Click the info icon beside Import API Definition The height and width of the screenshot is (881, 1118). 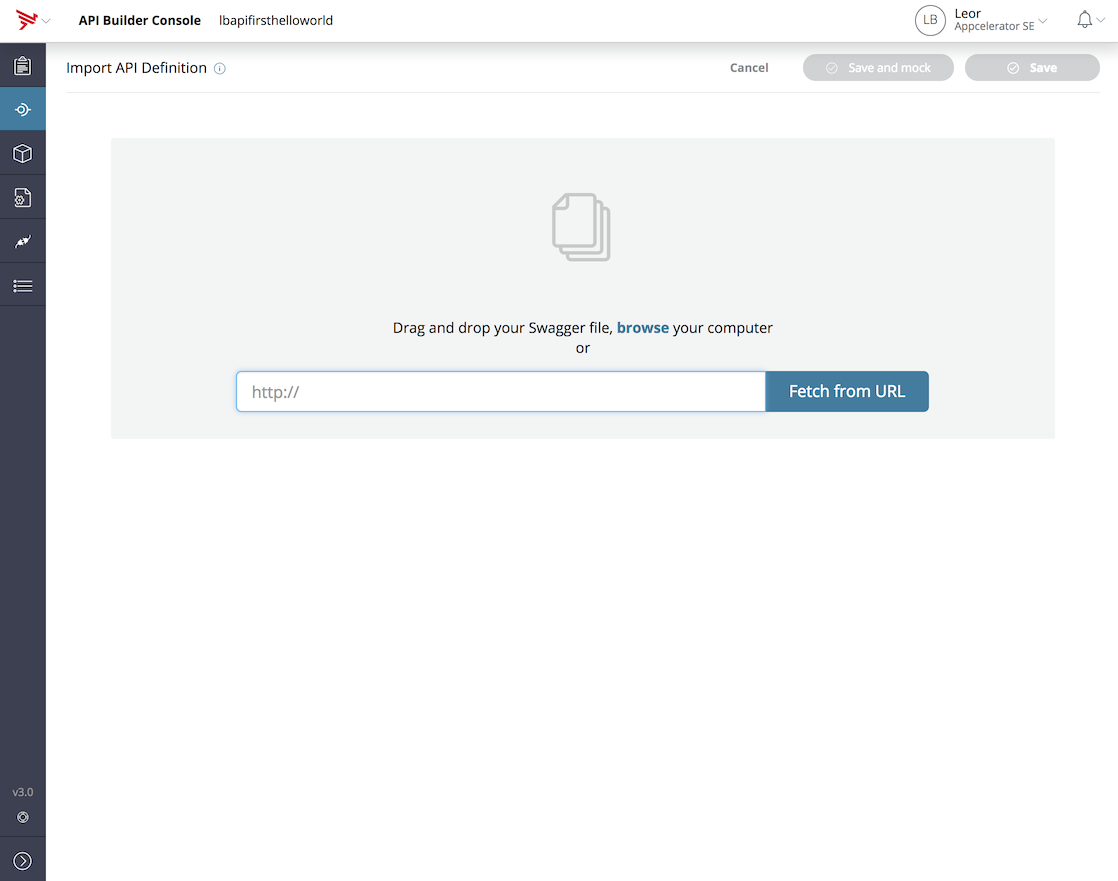tap(219, 68)
